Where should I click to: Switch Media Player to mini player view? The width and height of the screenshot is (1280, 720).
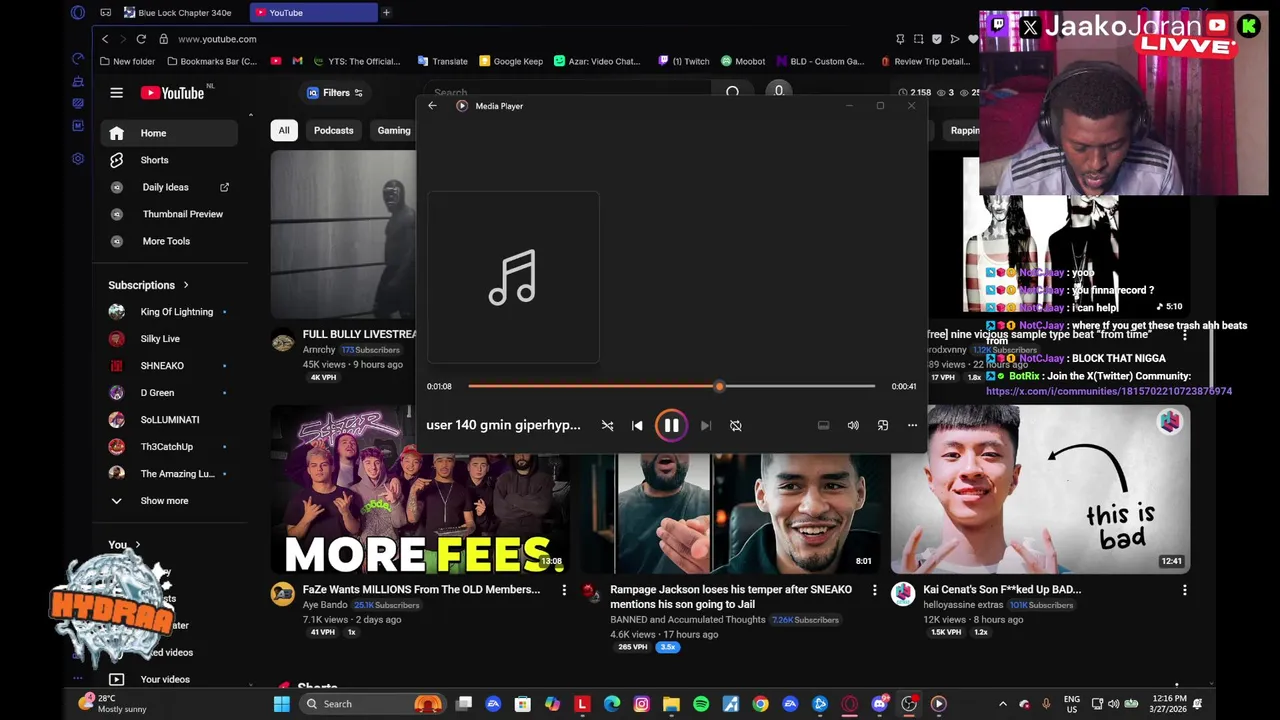click(x=883, y=426)
